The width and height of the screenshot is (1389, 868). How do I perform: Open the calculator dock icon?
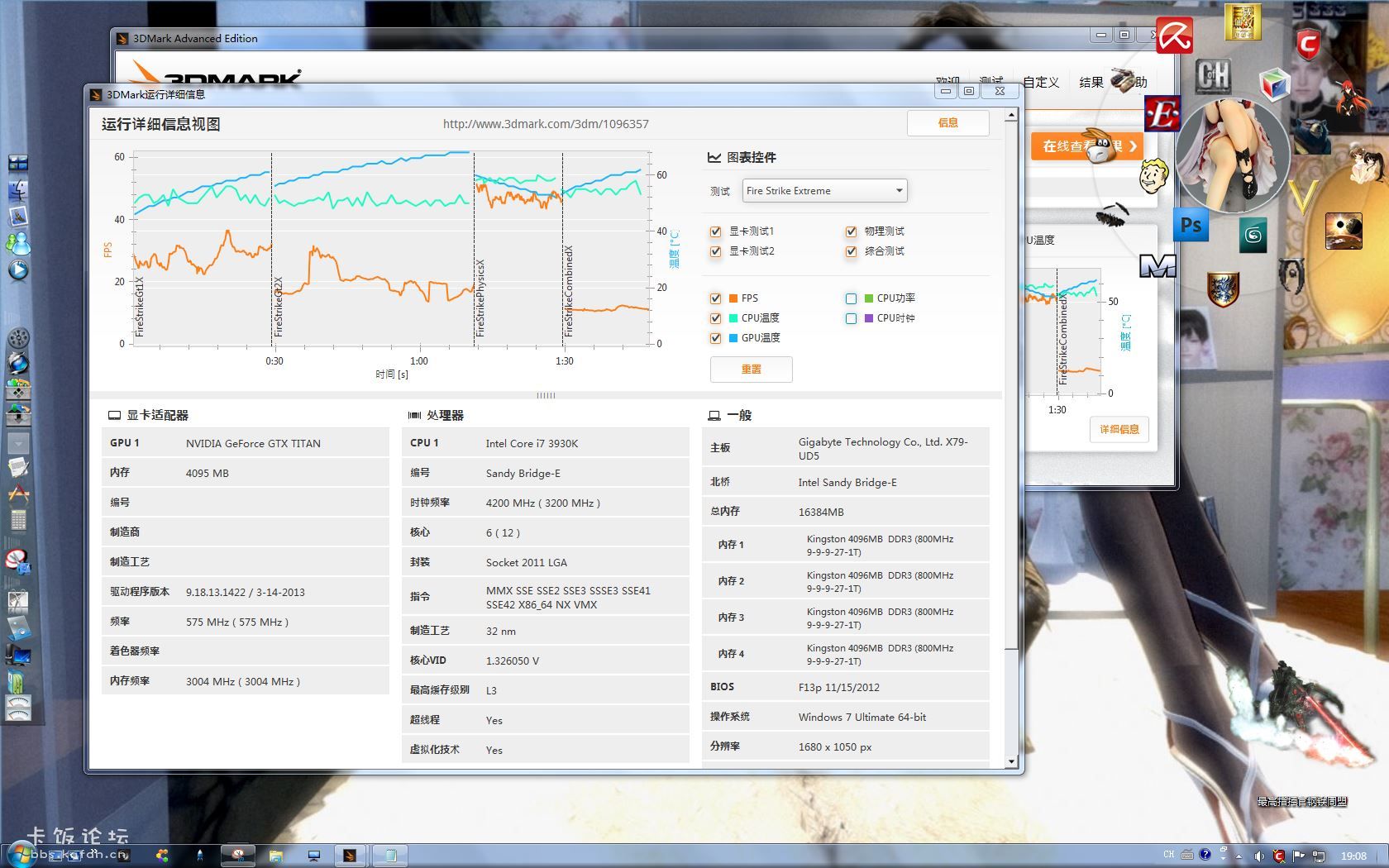[x=18, y=520]
